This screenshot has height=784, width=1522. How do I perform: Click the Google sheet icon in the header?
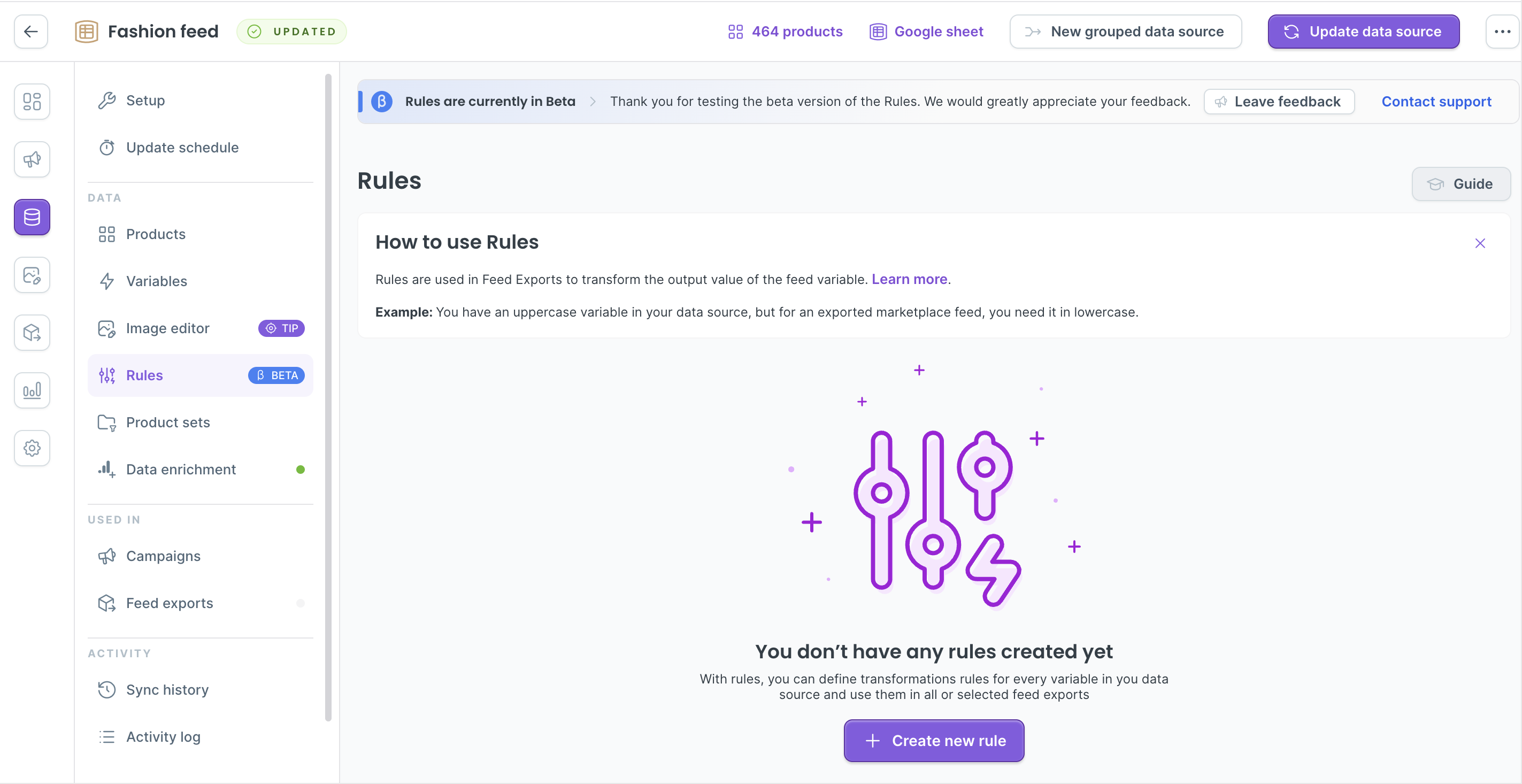click(878, 32)
